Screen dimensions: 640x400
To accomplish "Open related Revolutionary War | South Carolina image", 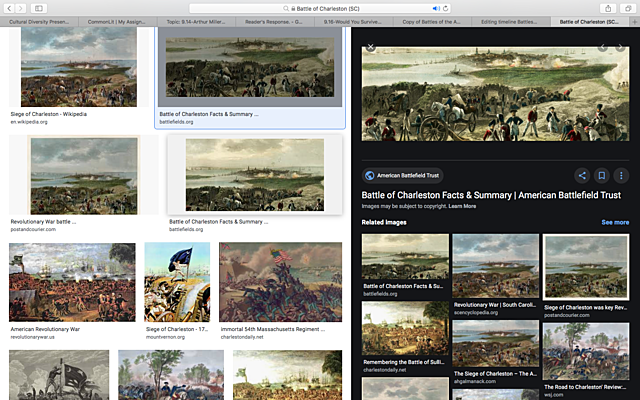I will [496, 266].
